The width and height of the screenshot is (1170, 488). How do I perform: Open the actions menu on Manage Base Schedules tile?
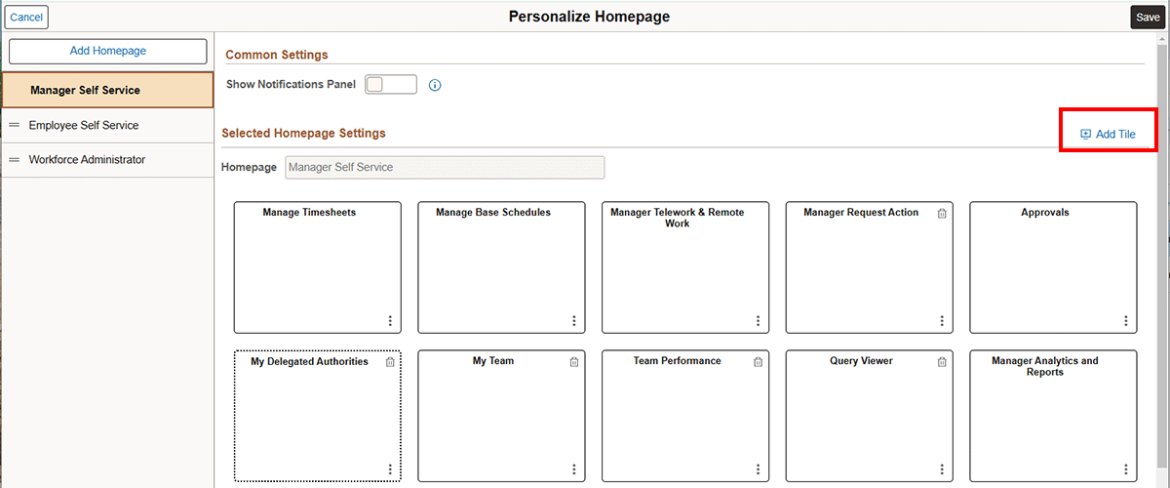point(574,321)
